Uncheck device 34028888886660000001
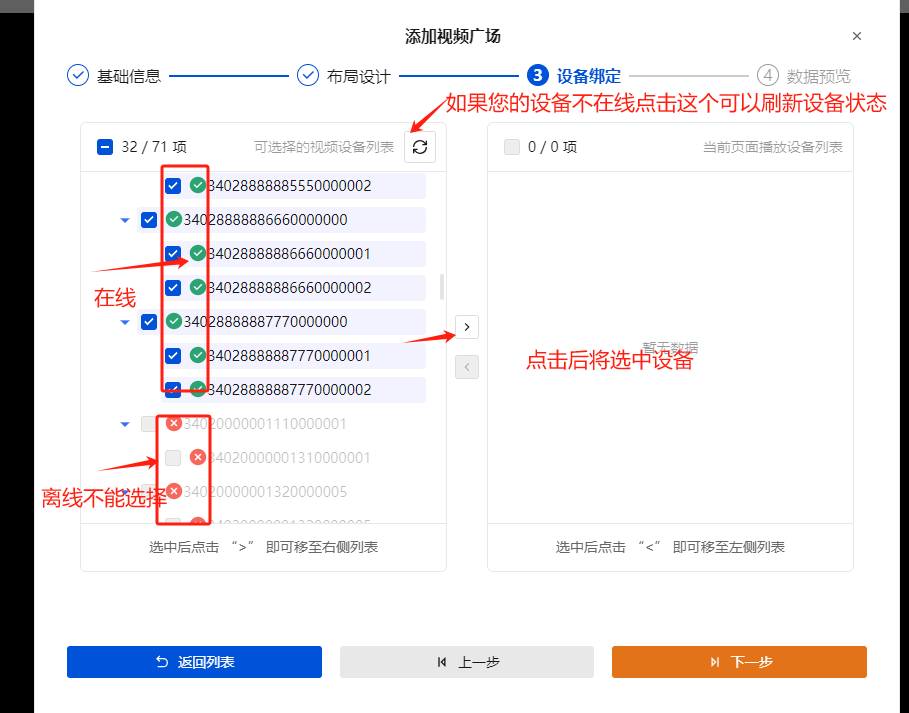Viewport: 909px width, 713px height. click(172, 253)
